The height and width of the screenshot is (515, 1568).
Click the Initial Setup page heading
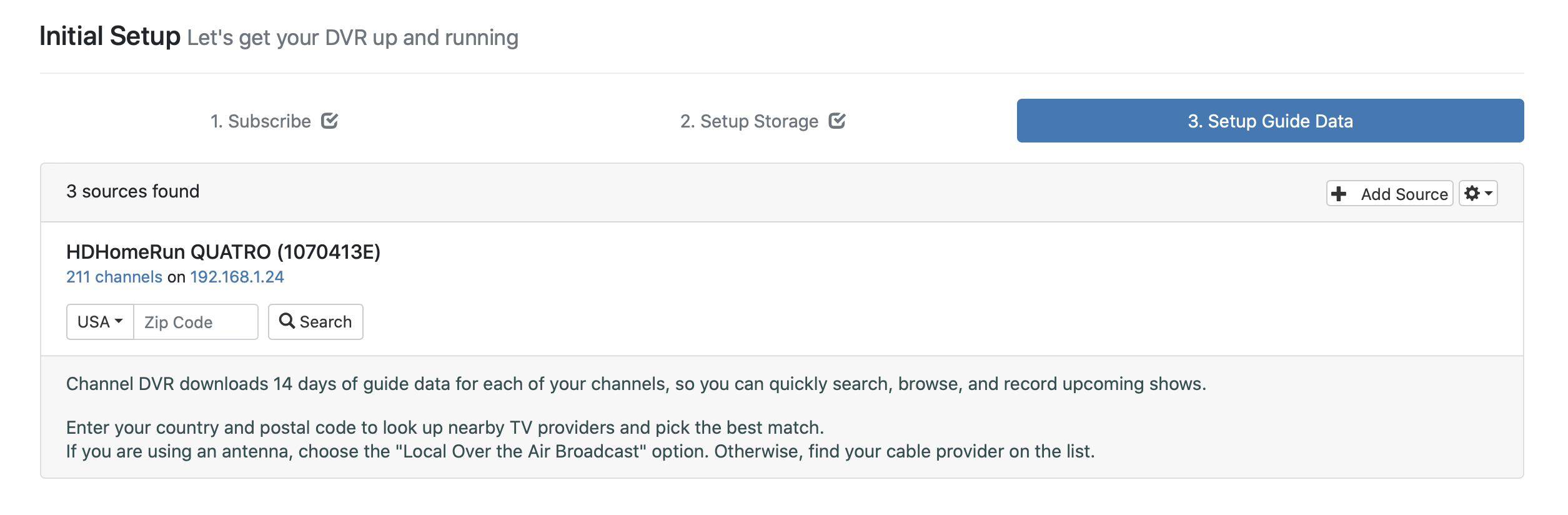(110, 36)
